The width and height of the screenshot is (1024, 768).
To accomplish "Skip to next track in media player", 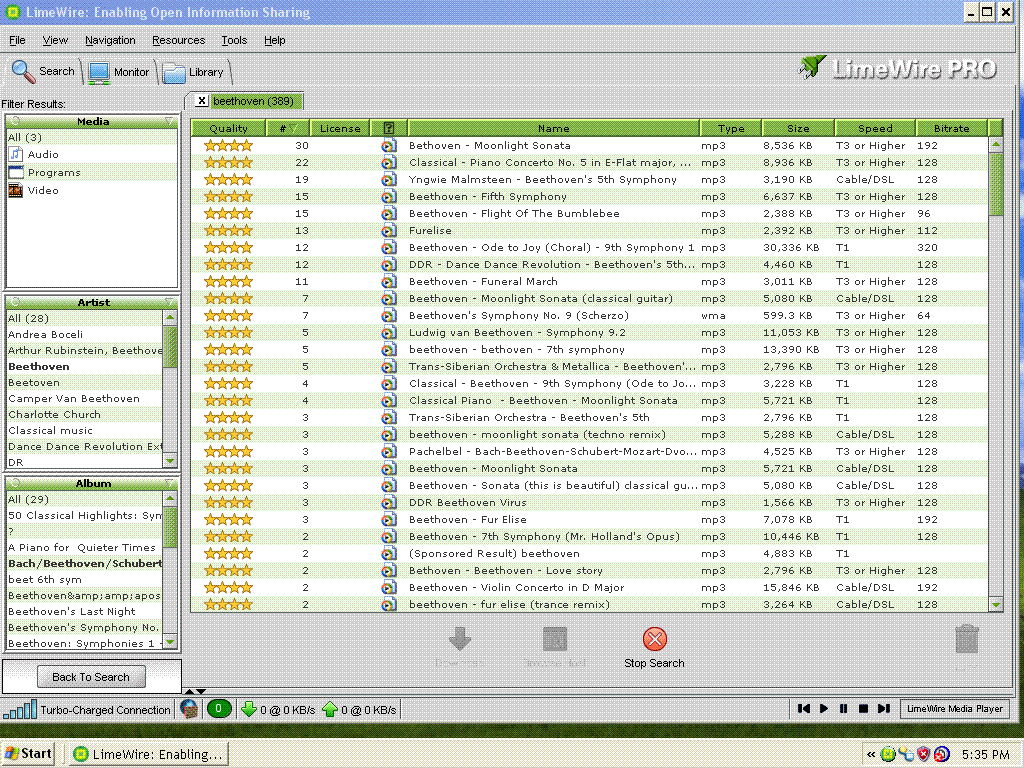I will click(x=884, y=709).
